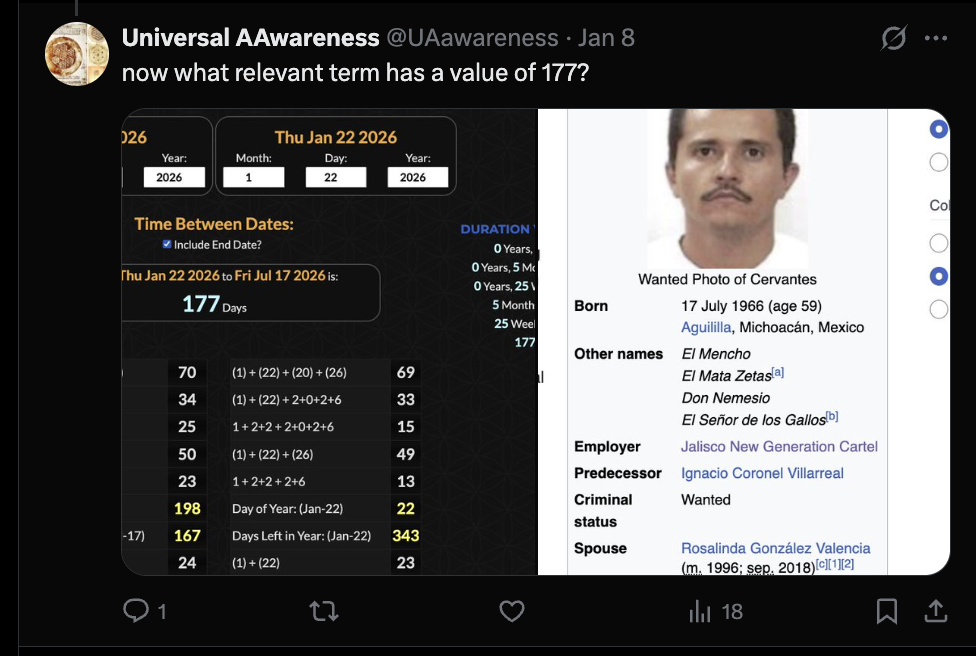Open Universal AAwareness profile avatar
This screenshot has width=976, height=656.
point(77,54)
